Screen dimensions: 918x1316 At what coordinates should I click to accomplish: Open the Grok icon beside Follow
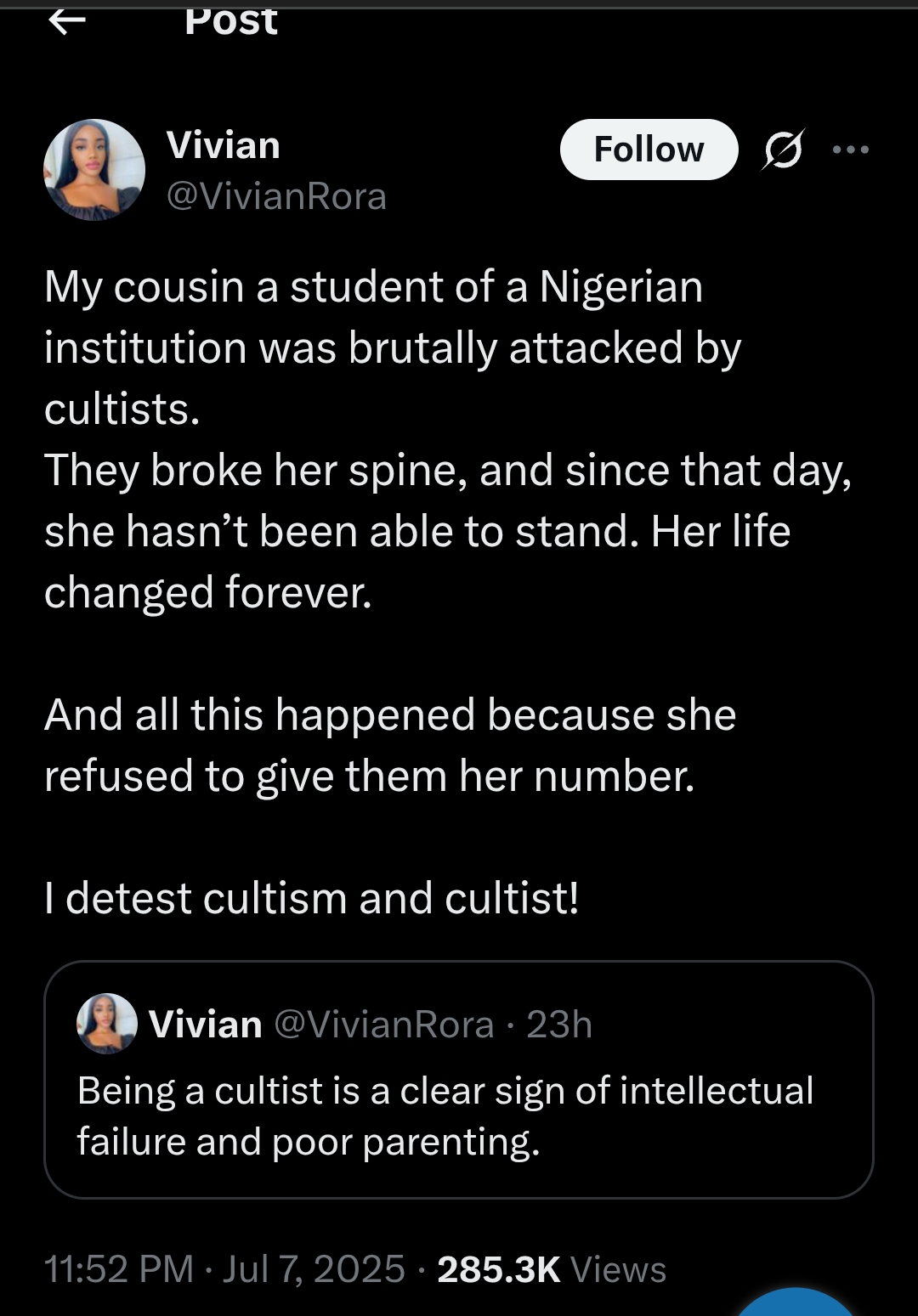point(782,150)
